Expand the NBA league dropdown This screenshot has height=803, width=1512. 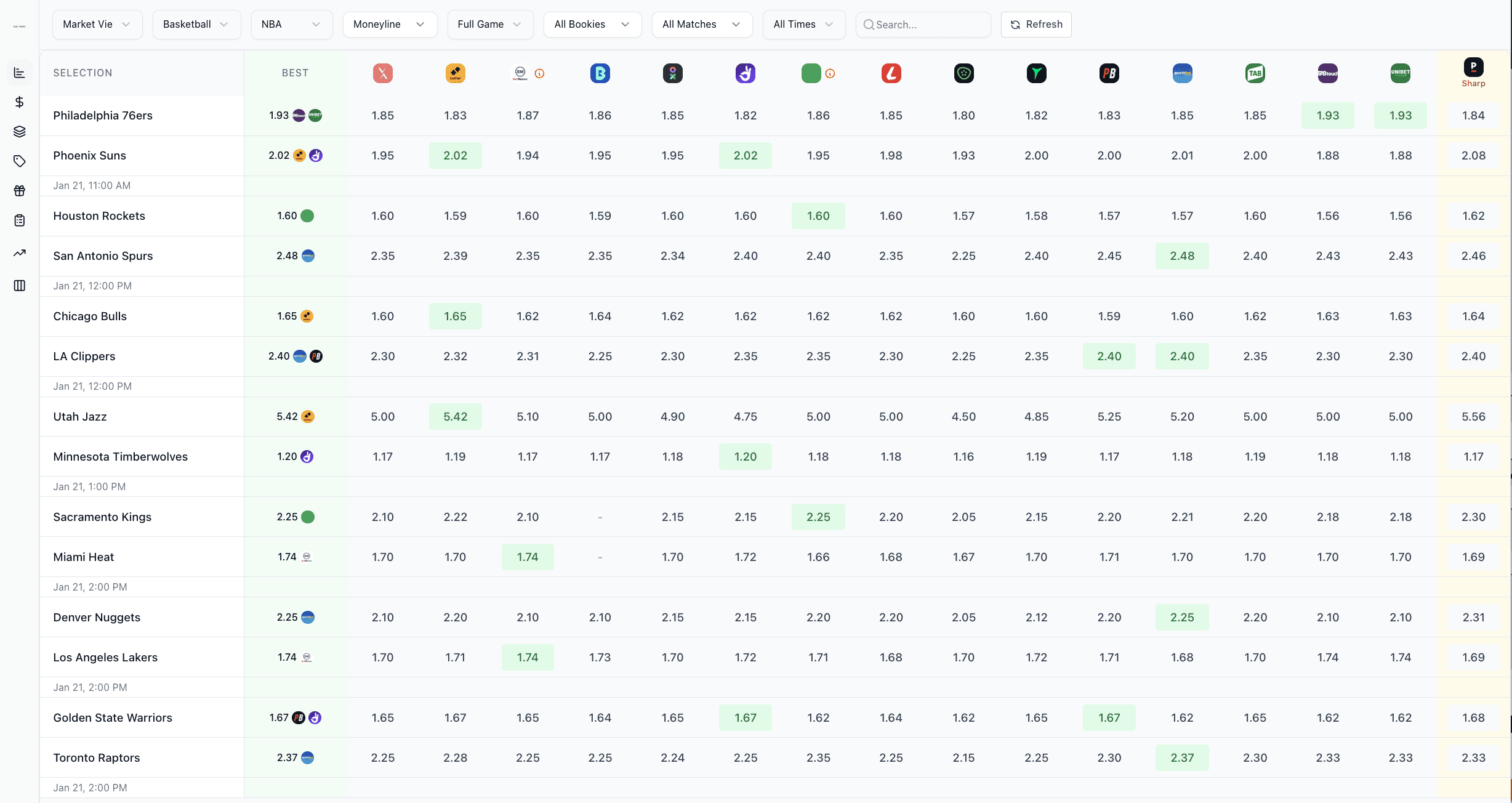(x=291, y=25)
